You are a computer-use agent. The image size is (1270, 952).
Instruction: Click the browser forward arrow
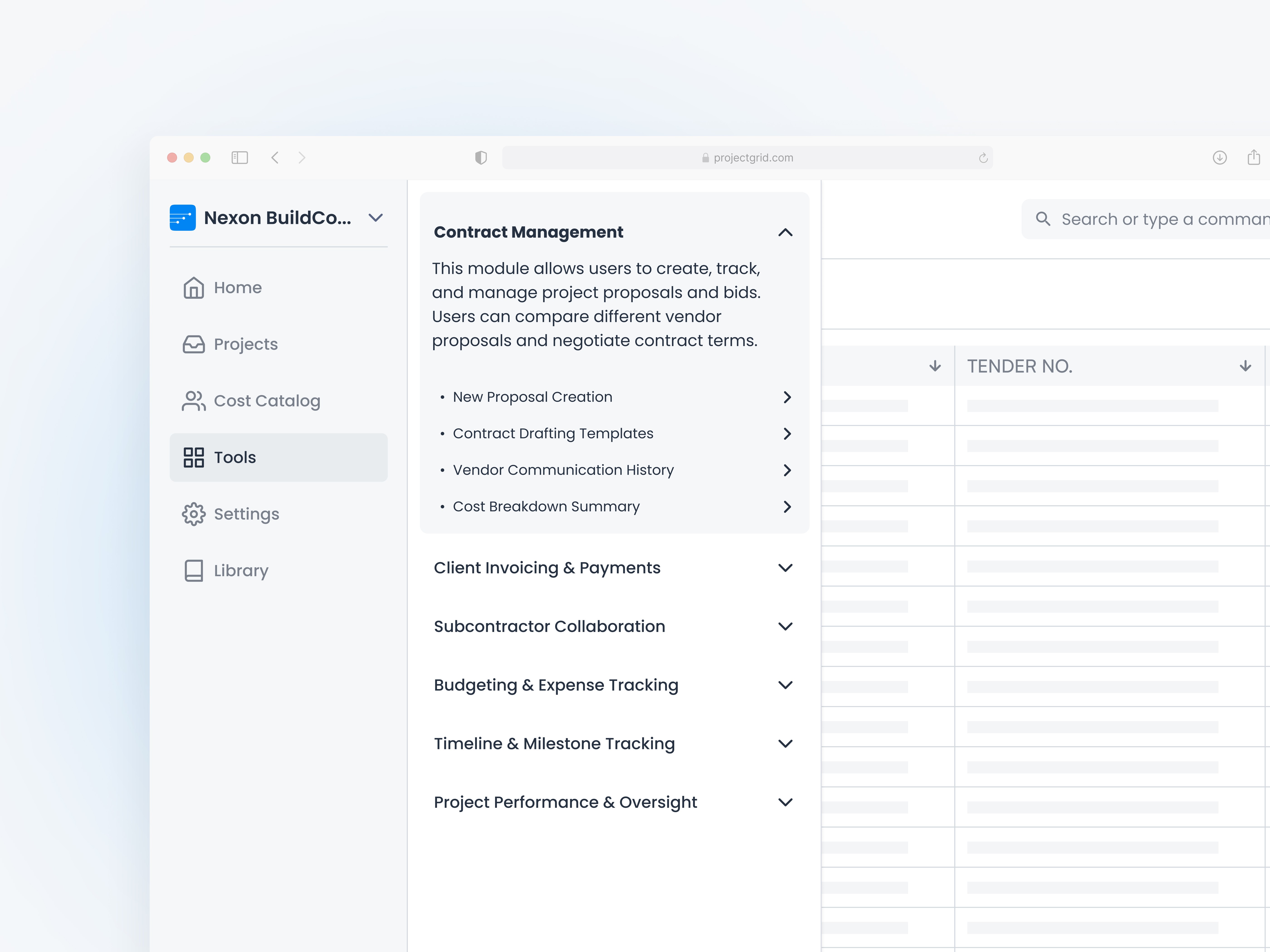click(x=302, y=157)
